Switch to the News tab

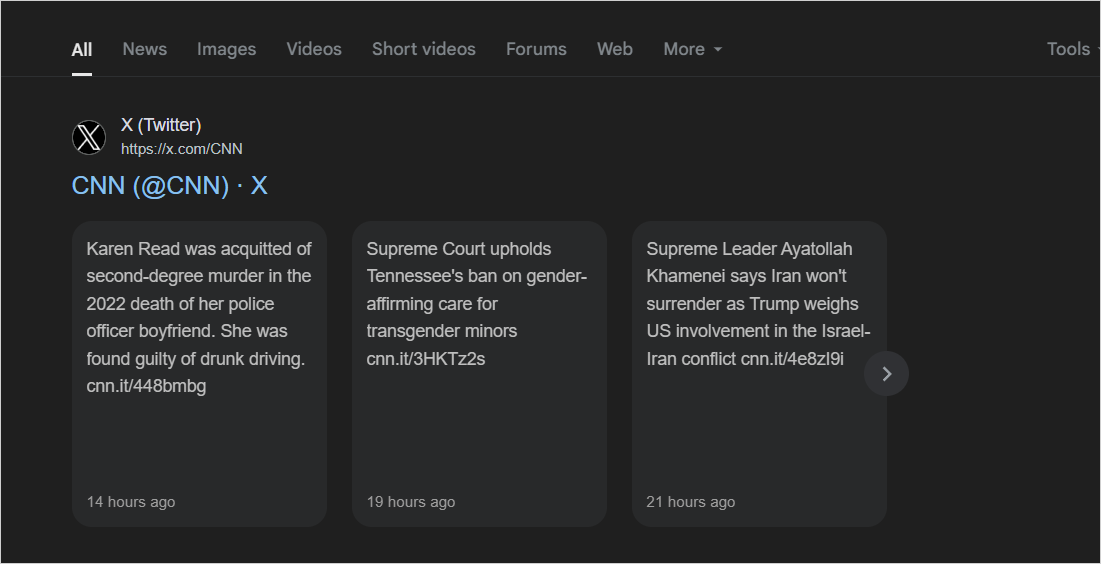pyautogui.click(x=145, y=49)
